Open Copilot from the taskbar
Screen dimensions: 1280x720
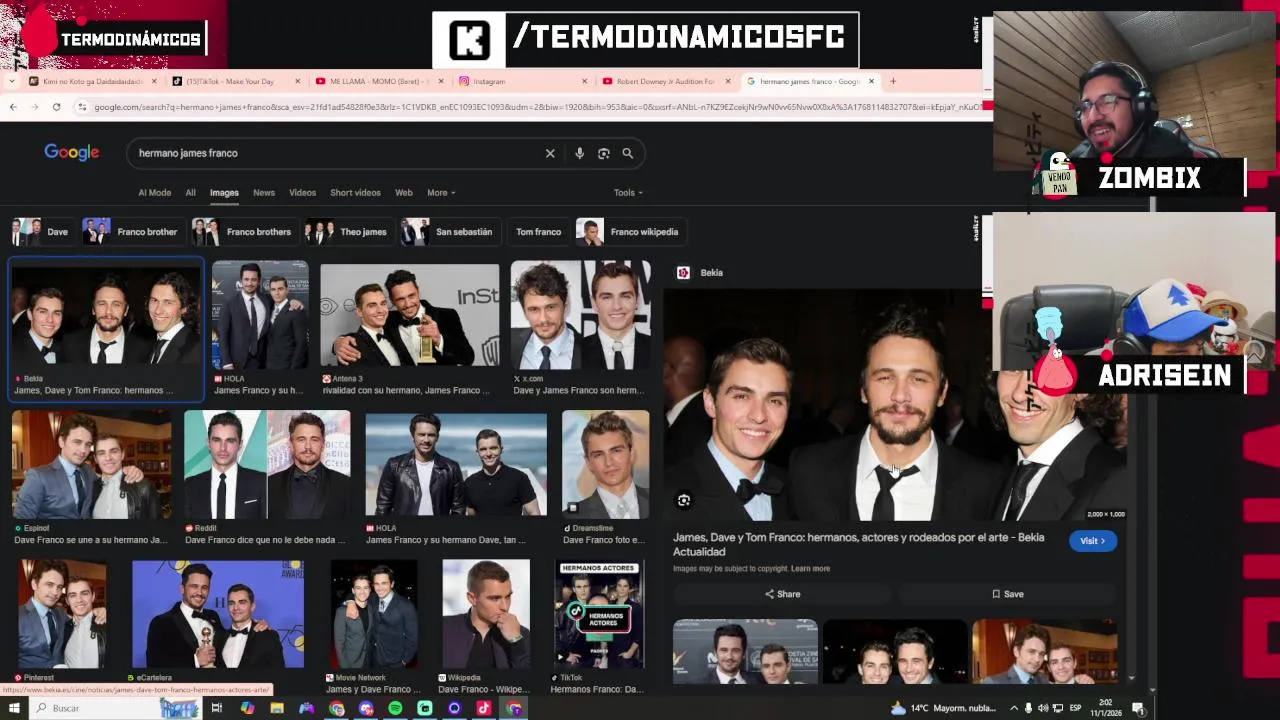(247, 708)
